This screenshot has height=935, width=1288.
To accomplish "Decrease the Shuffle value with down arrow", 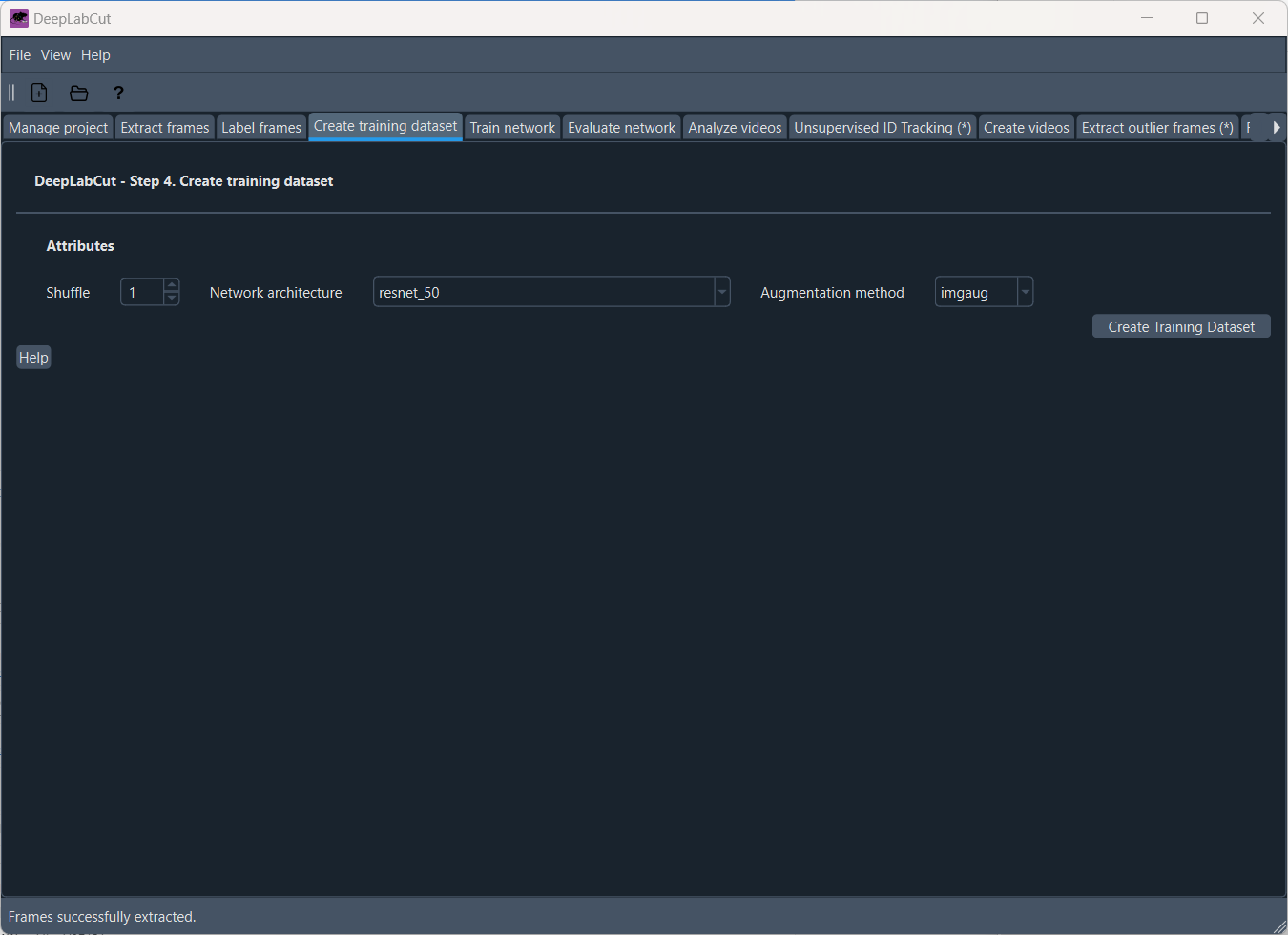I will click(x=172, y=298).
